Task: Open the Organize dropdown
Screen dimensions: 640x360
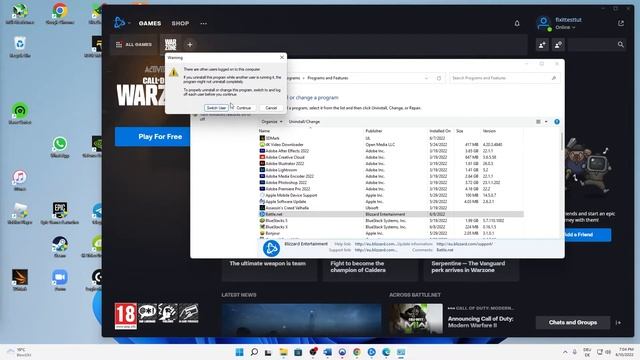Action: point(272,122)
